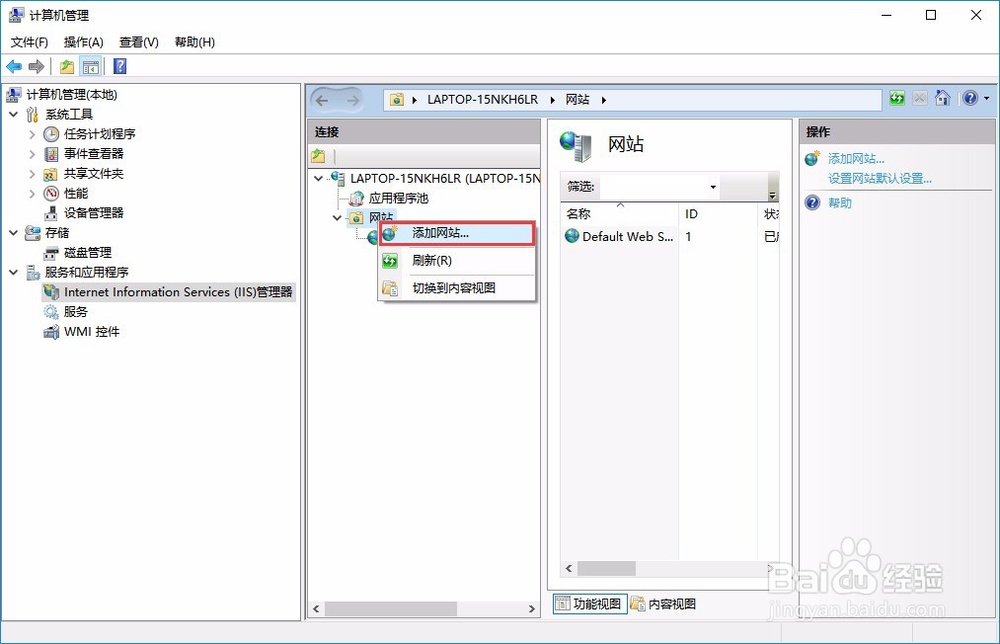Viewport: 1000px width, 644px height.
Task: Click LAPTOP-15NKH6LR in the address breadcrumb
Action: pyautogui.click(x=483, y=99)
